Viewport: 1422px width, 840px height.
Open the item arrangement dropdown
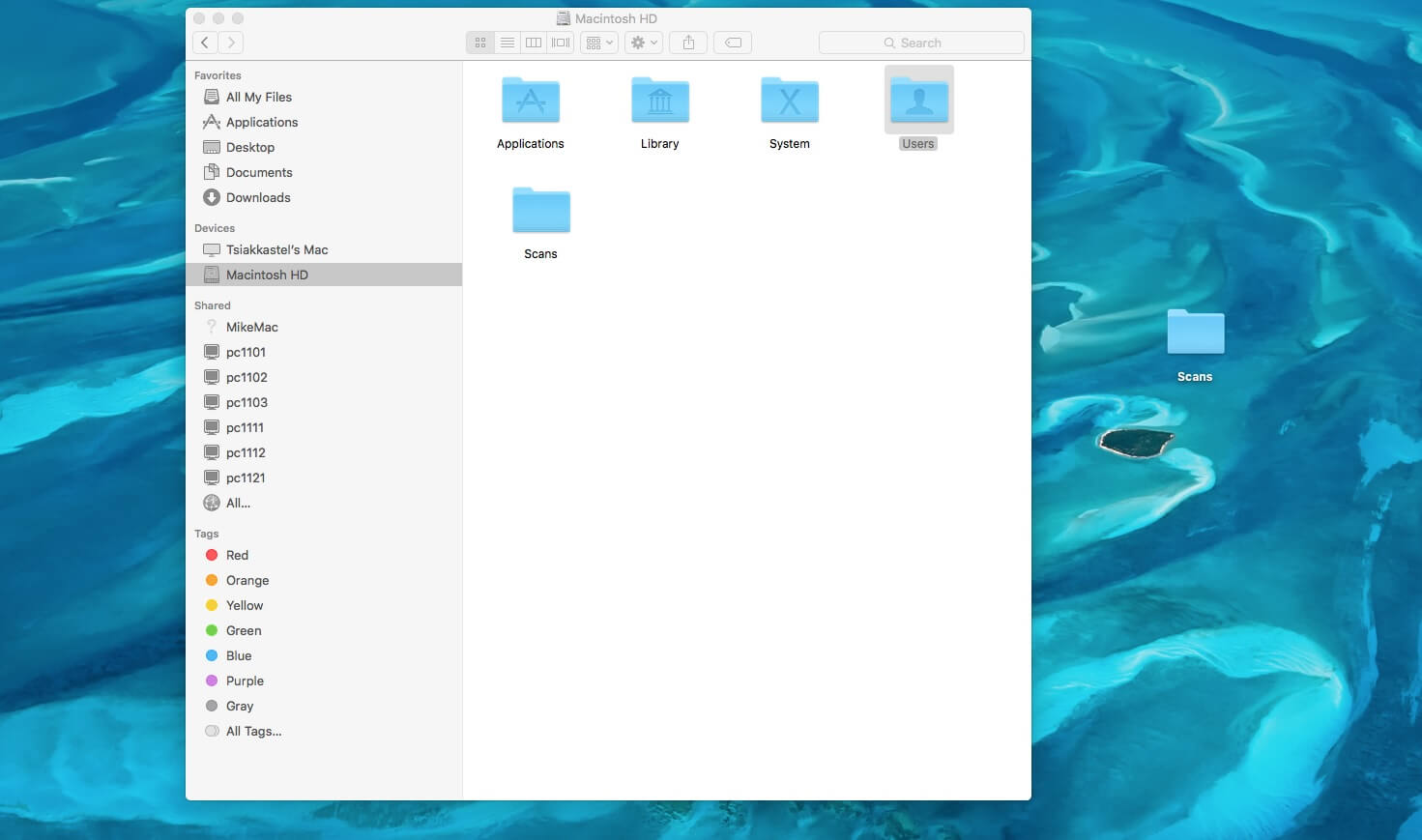pyautogui.click(x=599, y=43)
